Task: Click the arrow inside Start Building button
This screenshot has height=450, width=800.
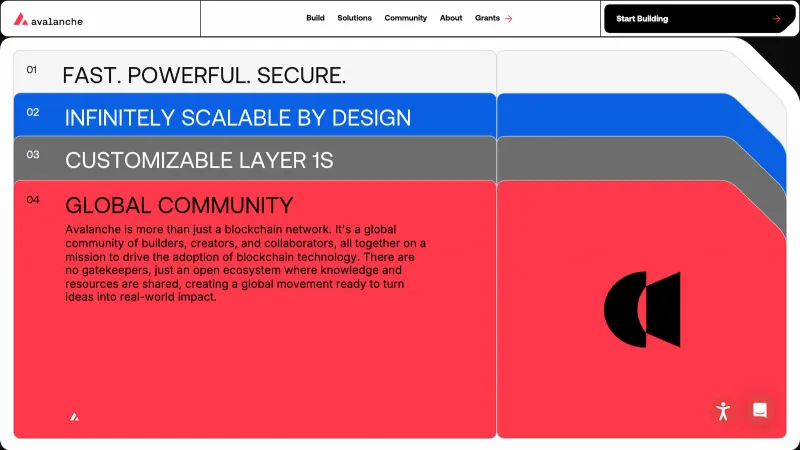Action: click(776, 18)
